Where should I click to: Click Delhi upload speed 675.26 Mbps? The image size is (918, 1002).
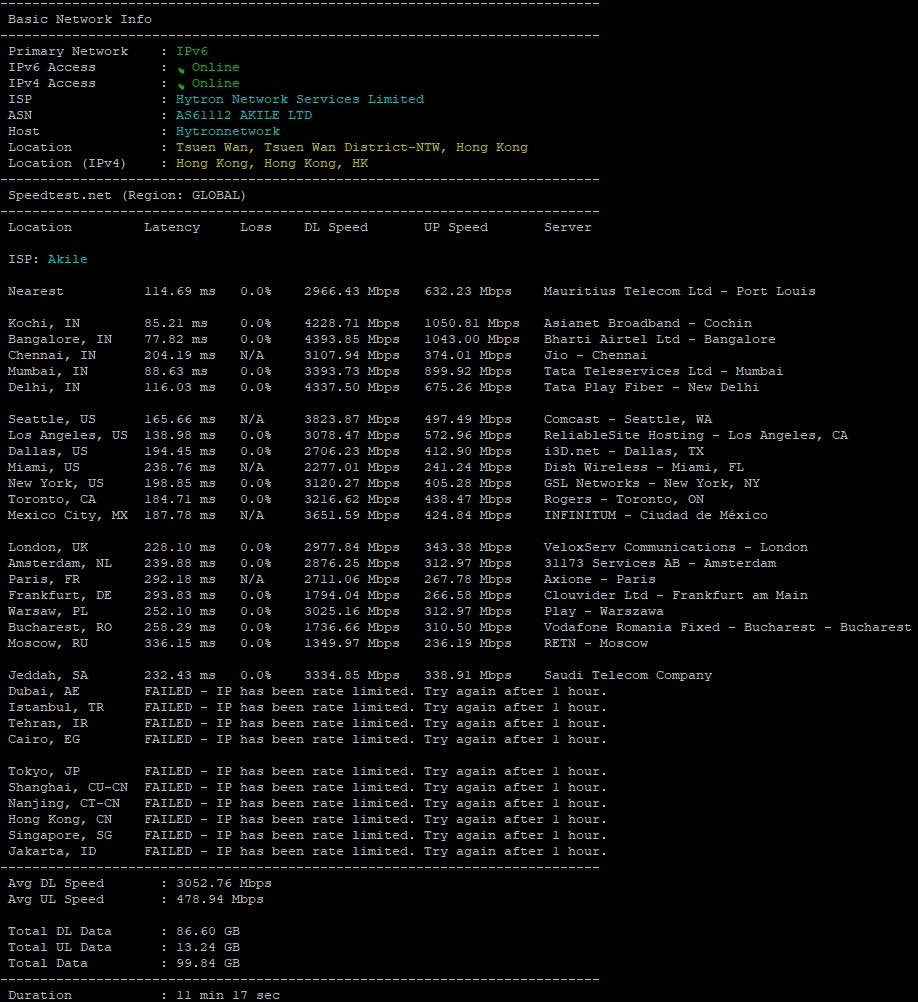pyautogui.click(x=468, y=387)
